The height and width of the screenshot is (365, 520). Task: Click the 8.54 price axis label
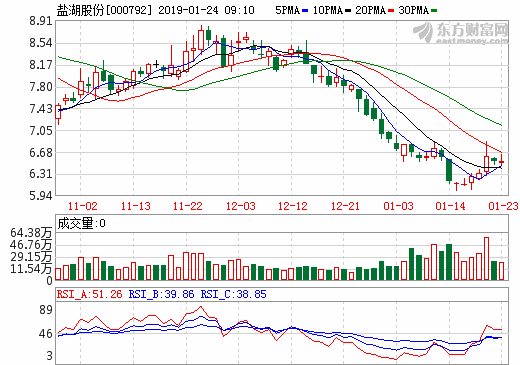41,43
